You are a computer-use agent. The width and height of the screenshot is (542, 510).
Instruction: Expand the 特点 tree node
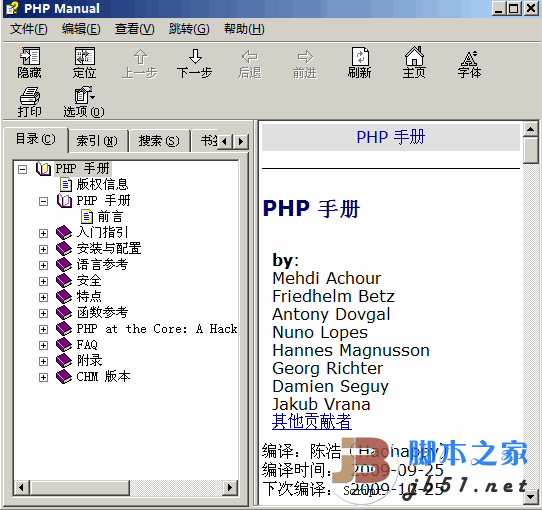tap(43, 297)
